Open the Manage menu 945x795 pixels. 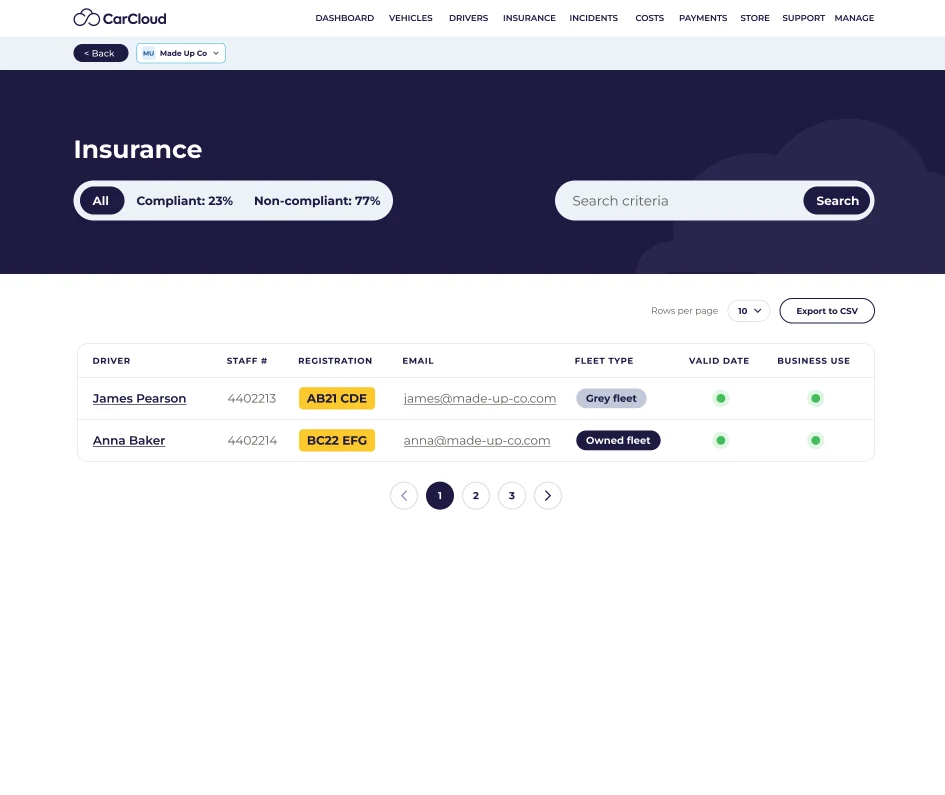coord(854,18)
